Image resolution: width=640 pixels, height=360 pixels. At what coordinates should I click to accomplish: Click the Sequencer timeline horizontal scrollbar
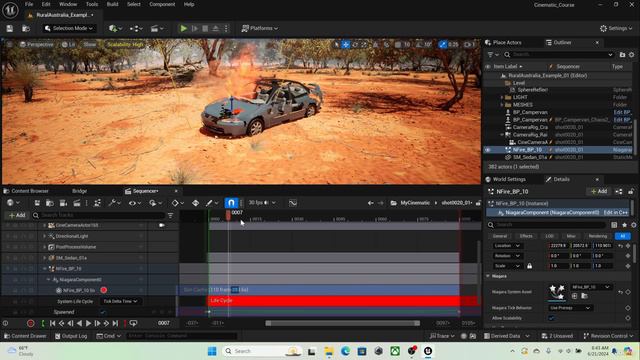(x=342, y=323)
